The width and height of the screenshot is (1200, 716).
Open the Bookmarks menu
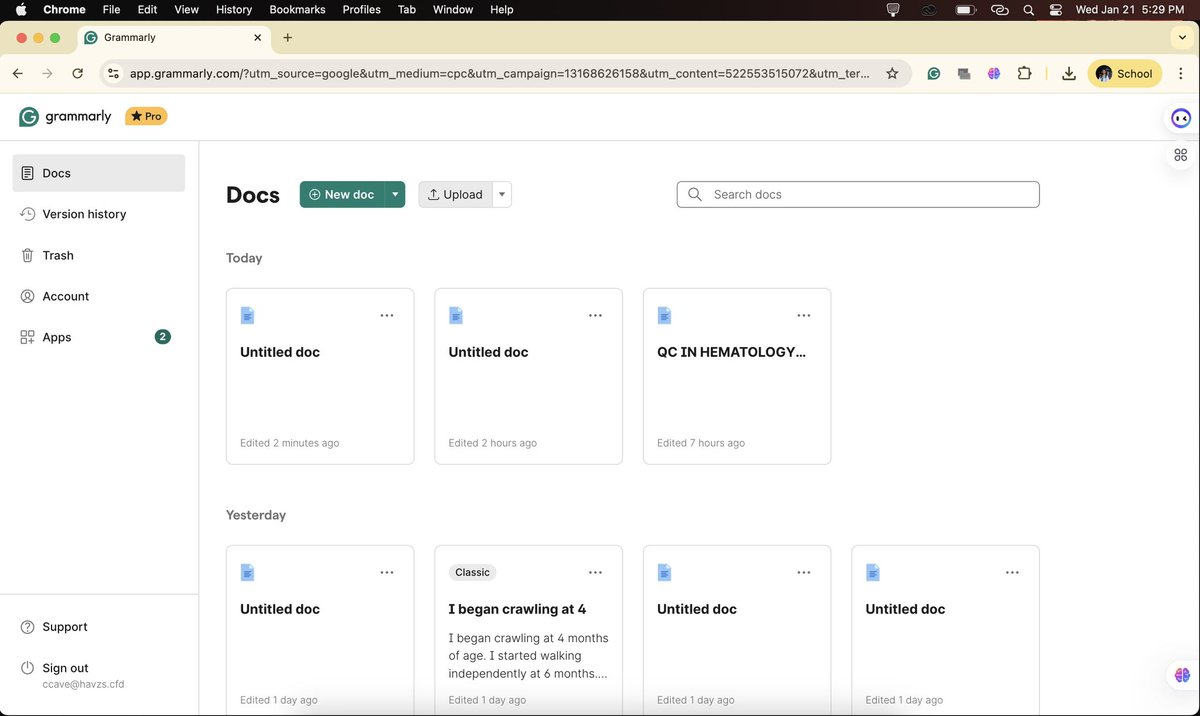pos(298,9)
